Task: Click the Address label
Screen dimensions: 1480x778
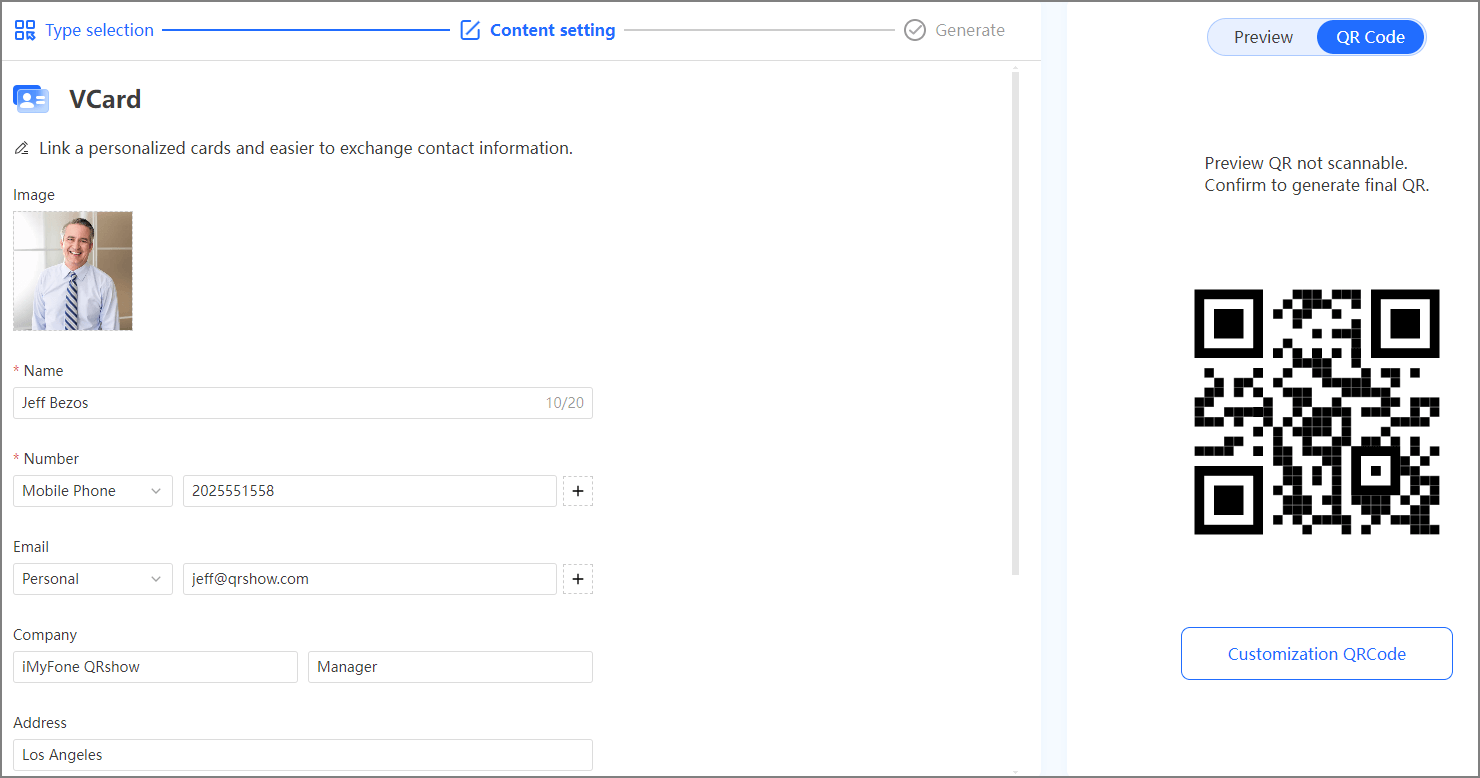Action: 40,723
